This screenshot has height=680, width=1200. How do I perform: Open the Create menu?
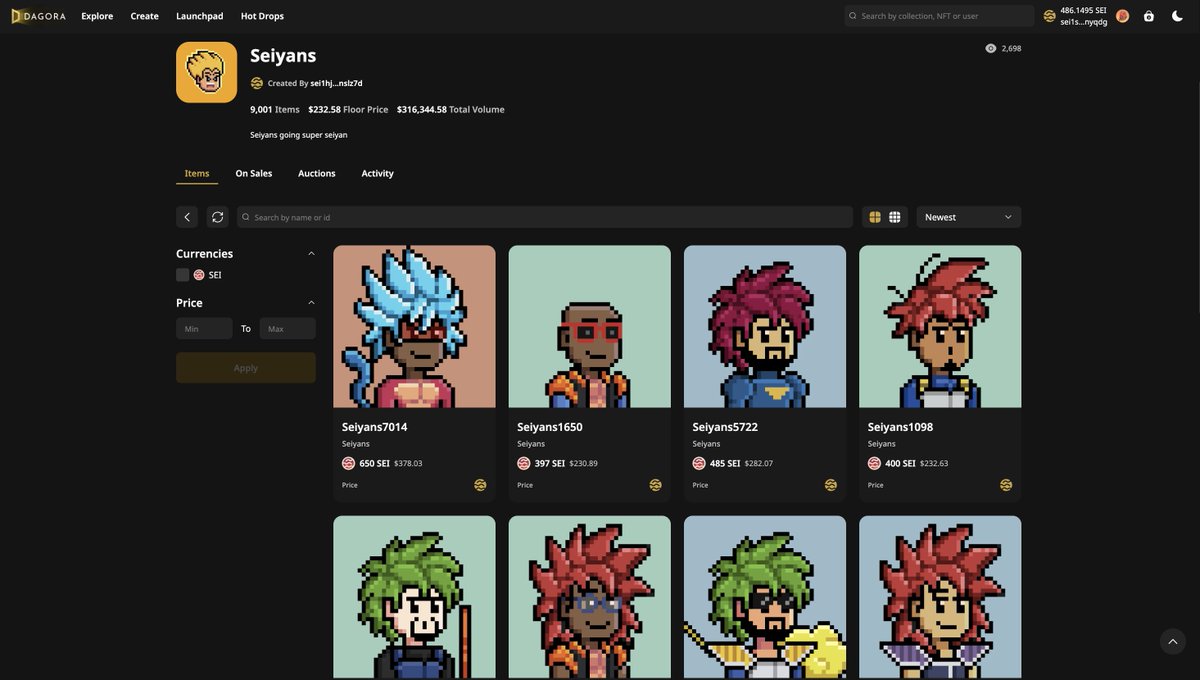[144, 16]
